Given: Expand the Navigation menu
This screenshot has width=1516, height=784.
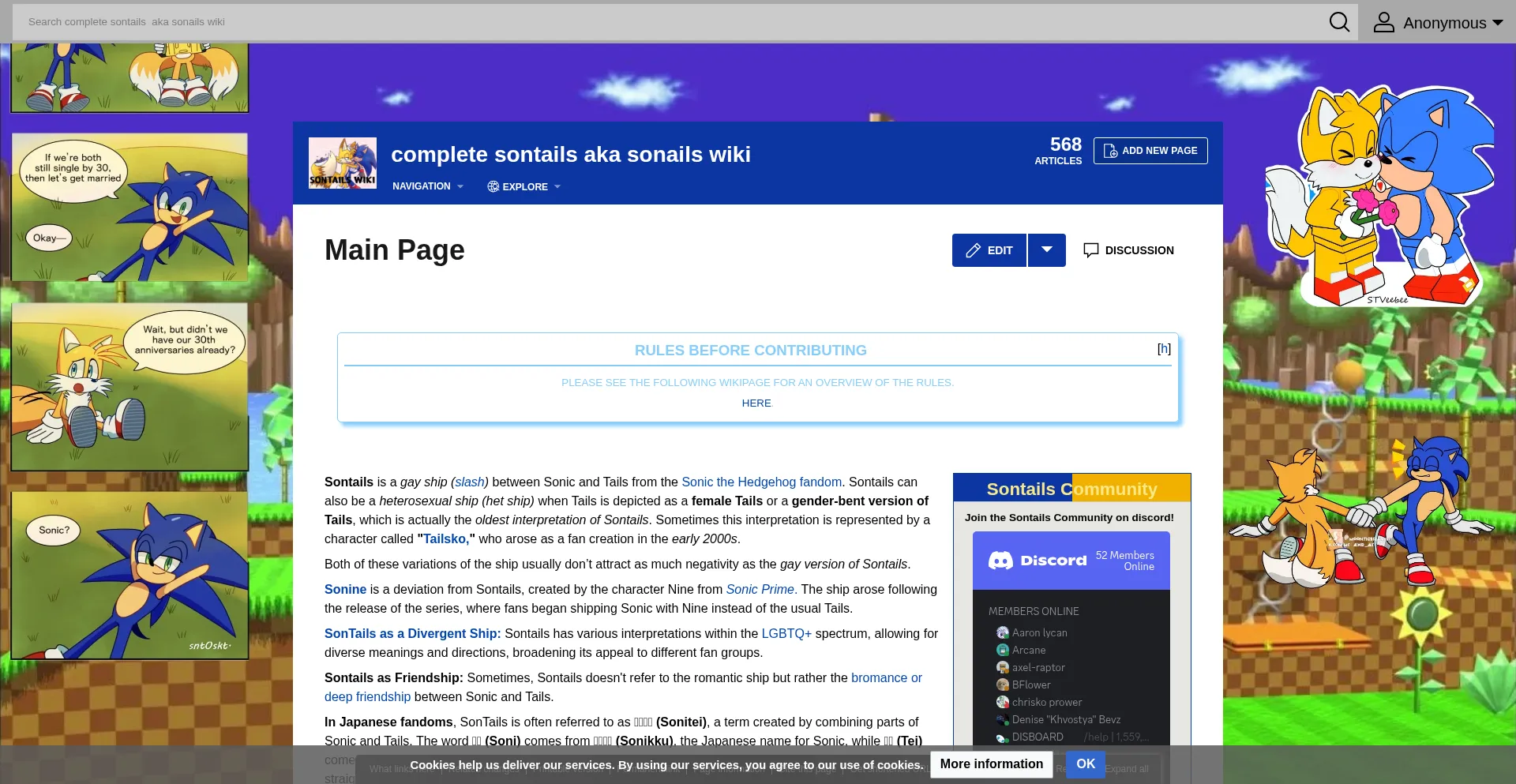Looking at the screenshot, I should (x=427, y=186).
